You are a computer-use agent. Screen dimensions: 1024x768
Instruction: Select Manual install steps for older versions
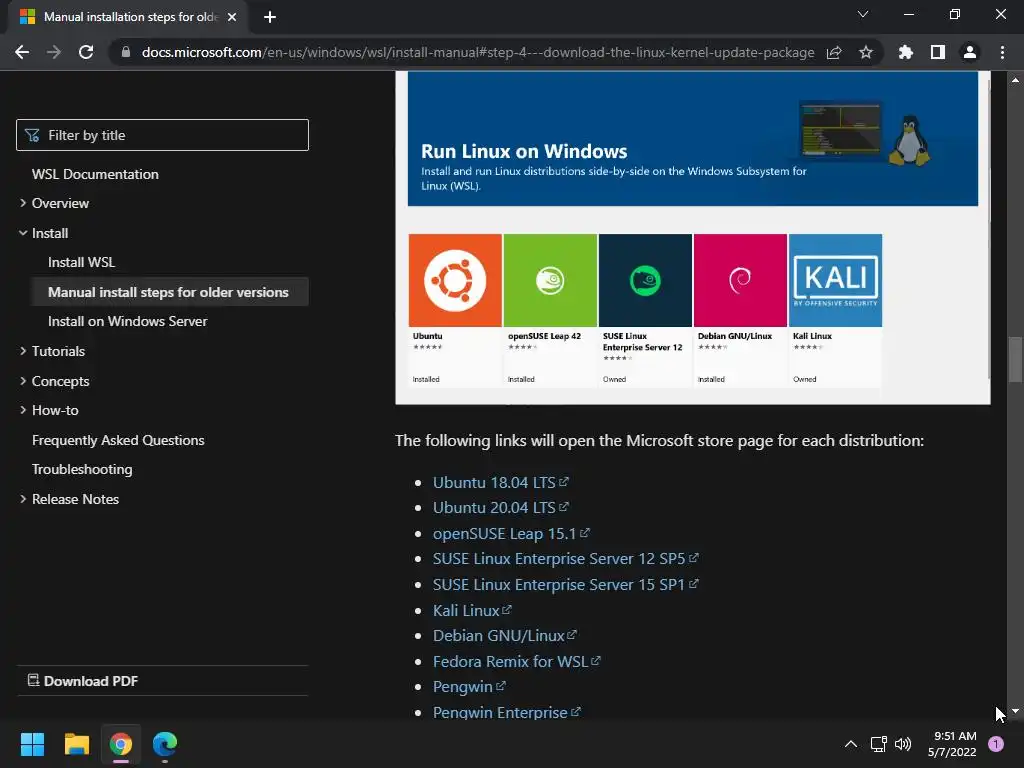(168, 292)
